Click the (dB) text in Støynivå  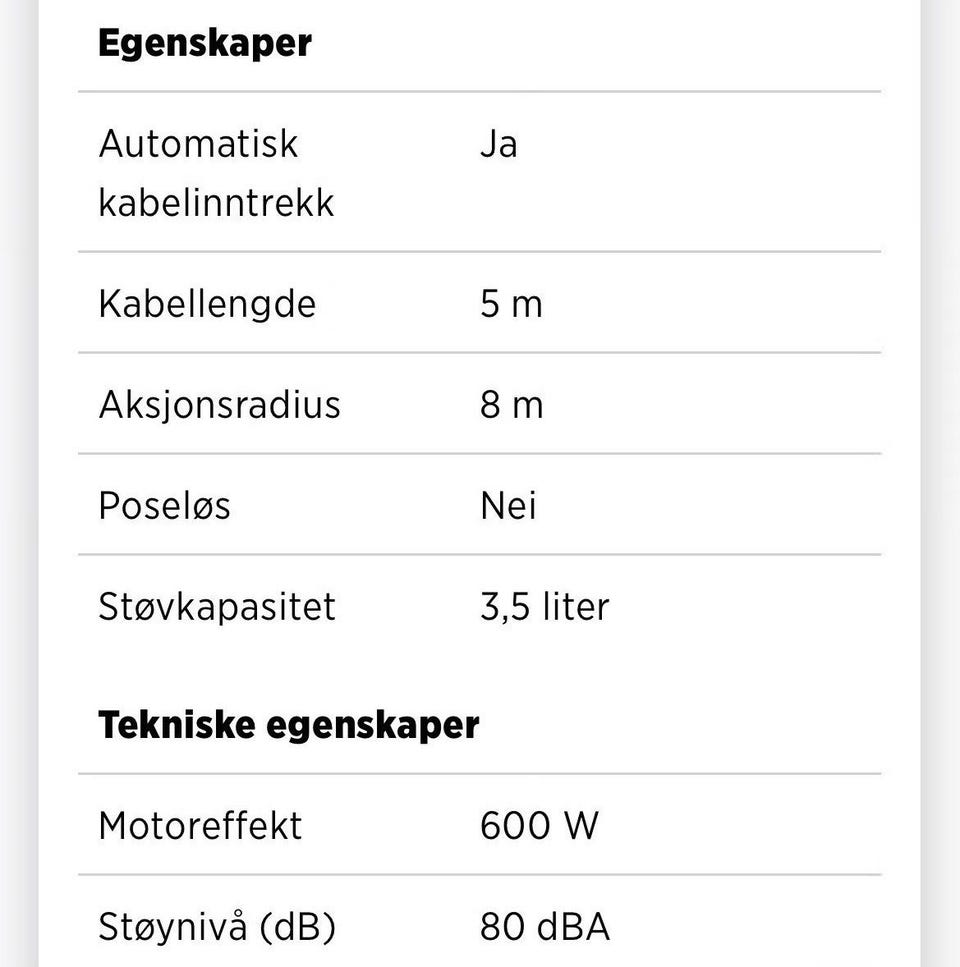297,927
